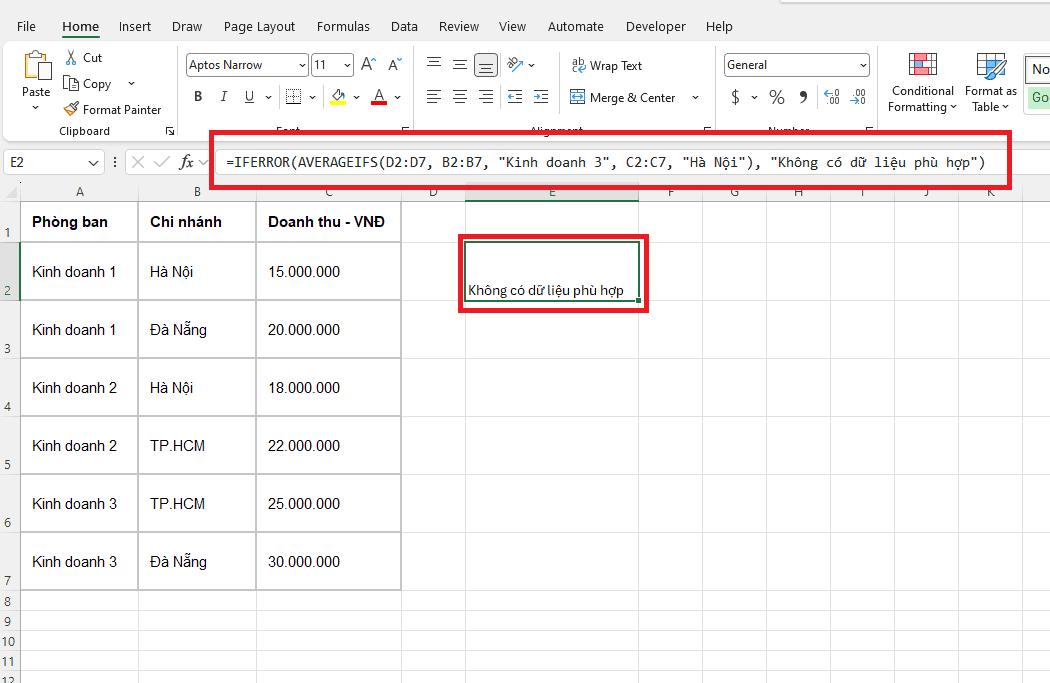Open the Page Layout tab

(259, 26)
